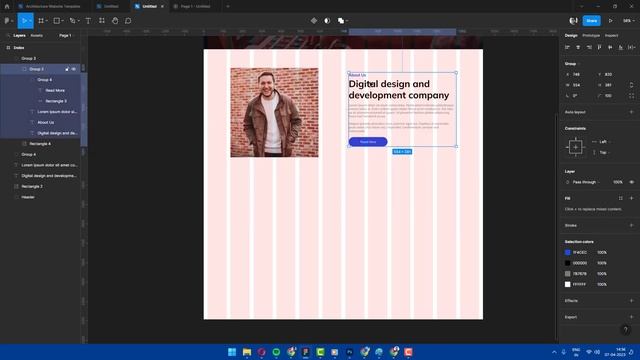The image size is (640, 360).
Task: Select the Move tool
Action: [x=23, y=20]
